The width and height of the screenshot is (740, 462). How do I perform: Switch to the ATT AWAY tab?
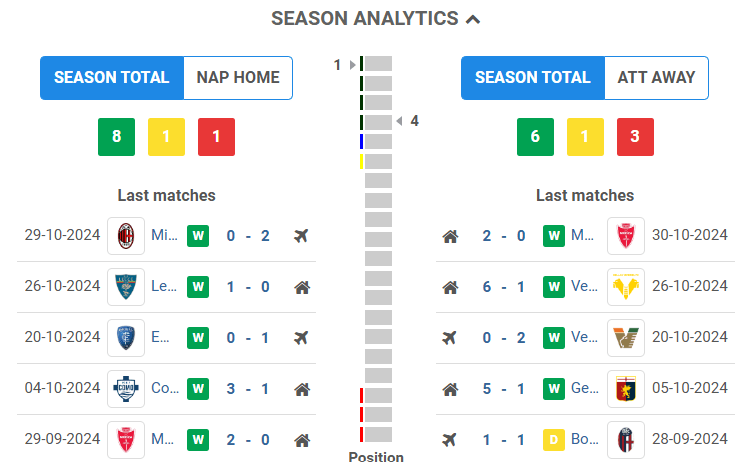click(x=656, y=77)
